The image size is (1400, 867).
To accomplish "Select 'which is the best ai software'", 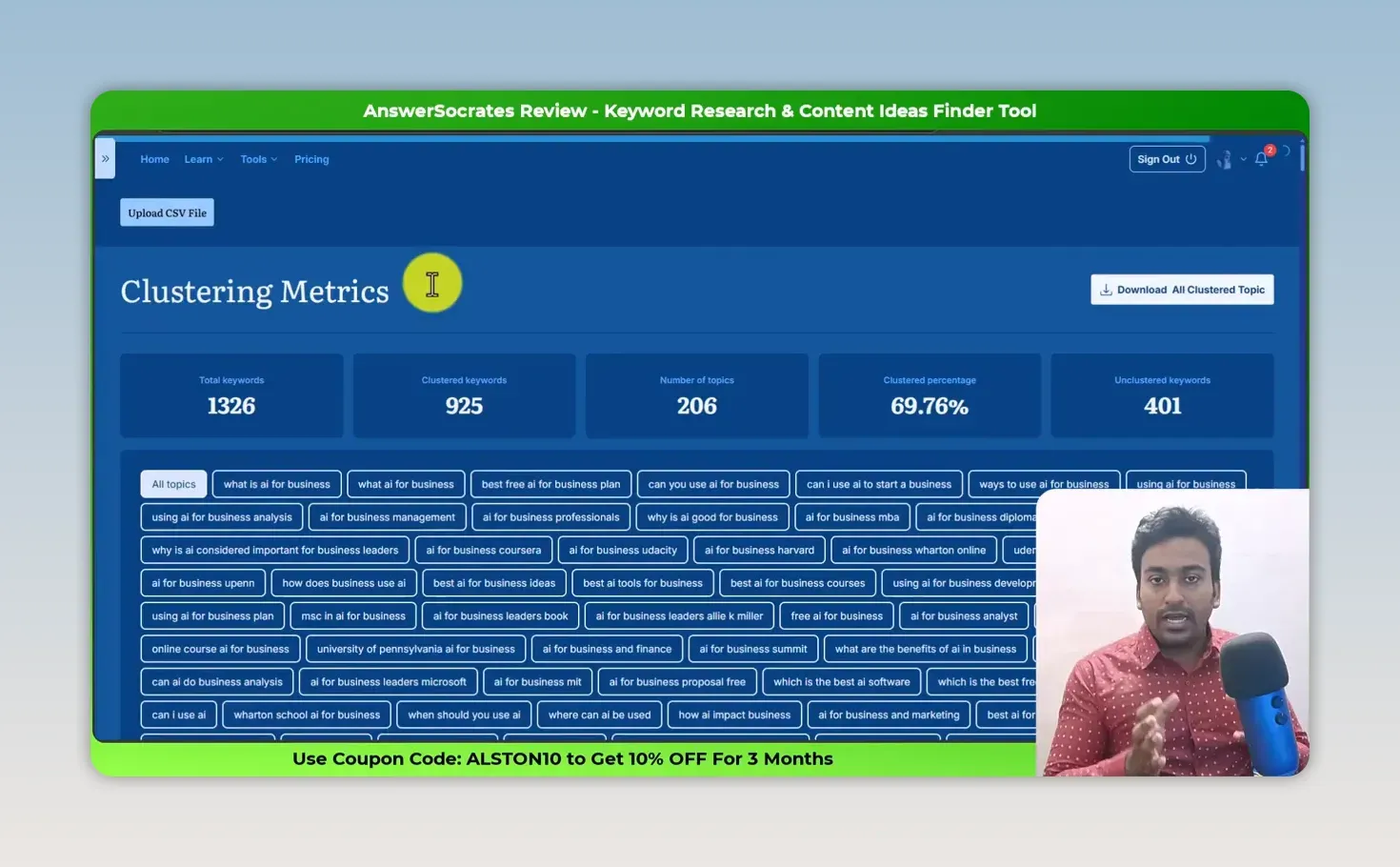I will [841, 681].
